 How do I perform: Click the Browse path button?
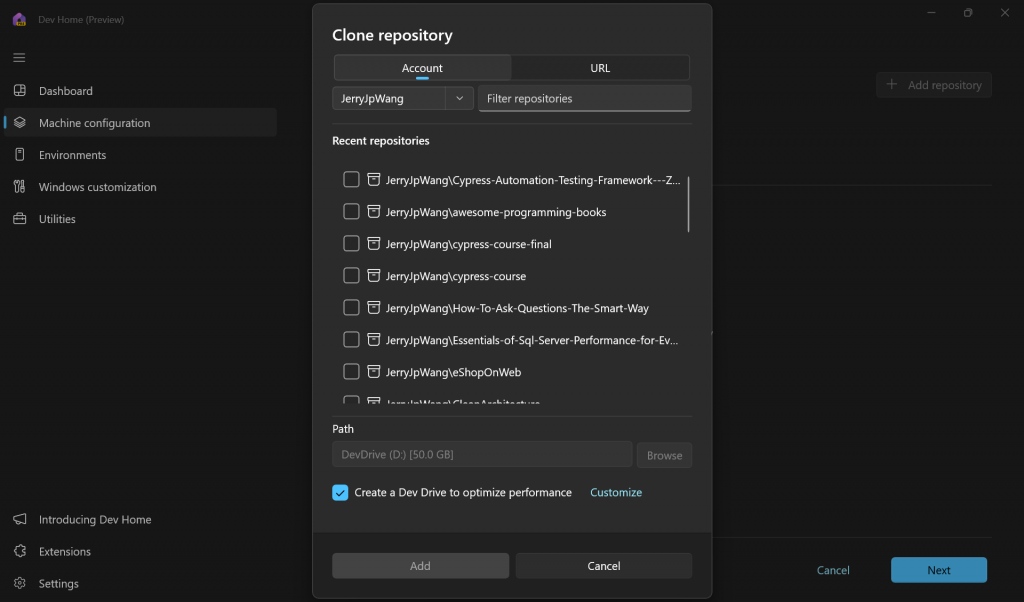(664, 454)
